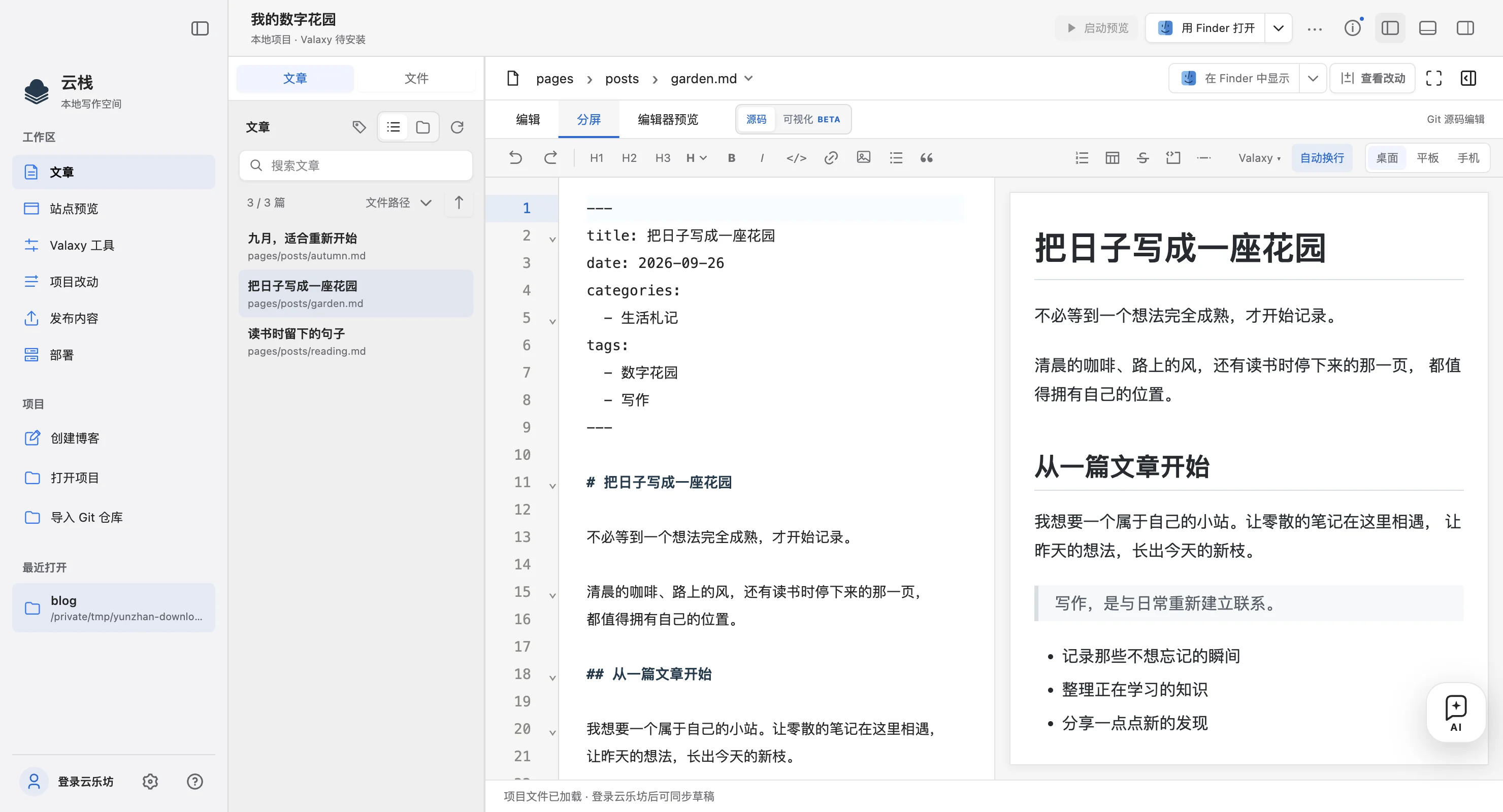Select 平板 preview device size

click(x=1427, y=157)
